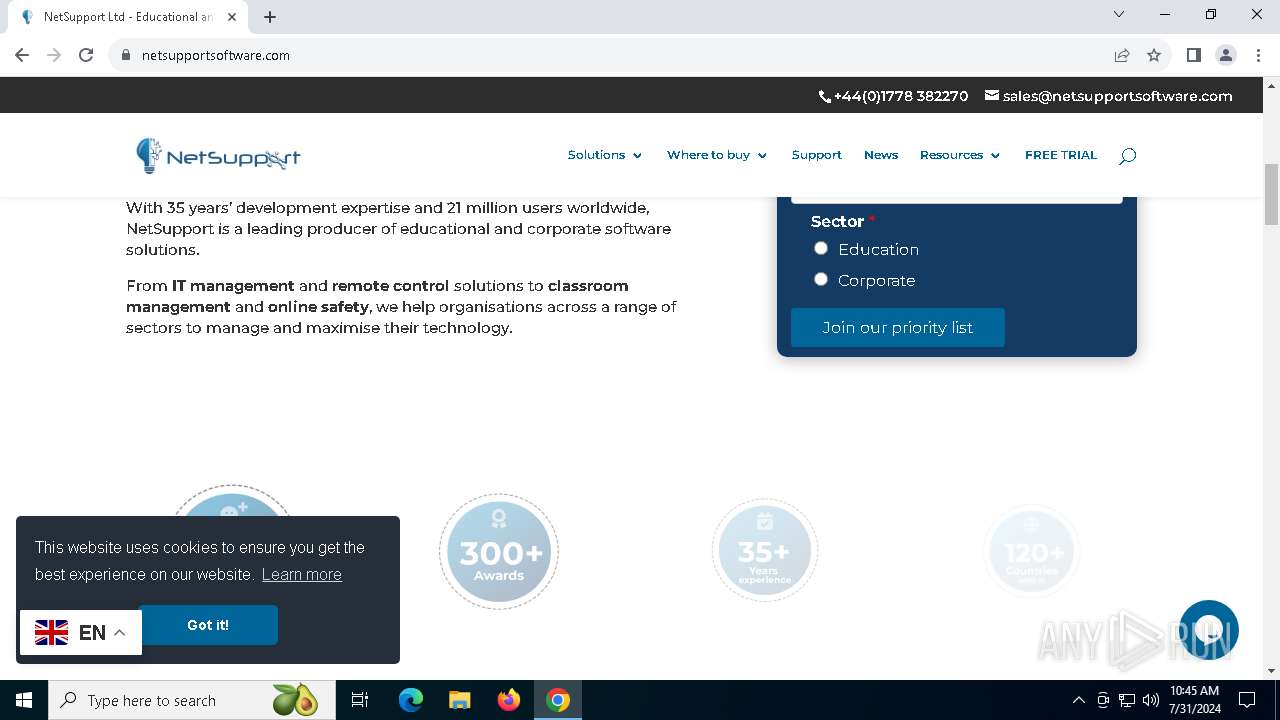This screenshot has width=1280, height=720.
Task: Open the live chat bubble
Action: pyautogui.click(x=1209, y=630)
